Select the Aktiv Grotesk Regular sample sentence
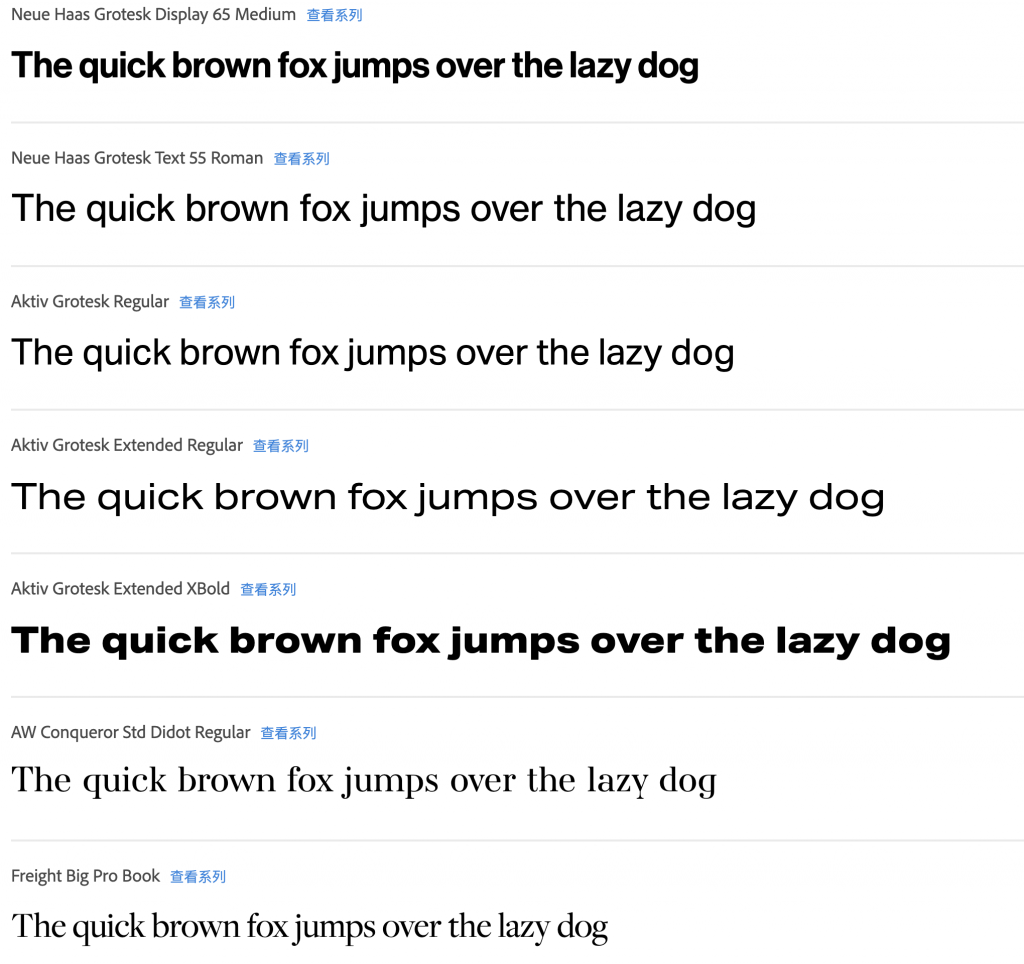1024x964 pixels. click(x=373, y=353)
